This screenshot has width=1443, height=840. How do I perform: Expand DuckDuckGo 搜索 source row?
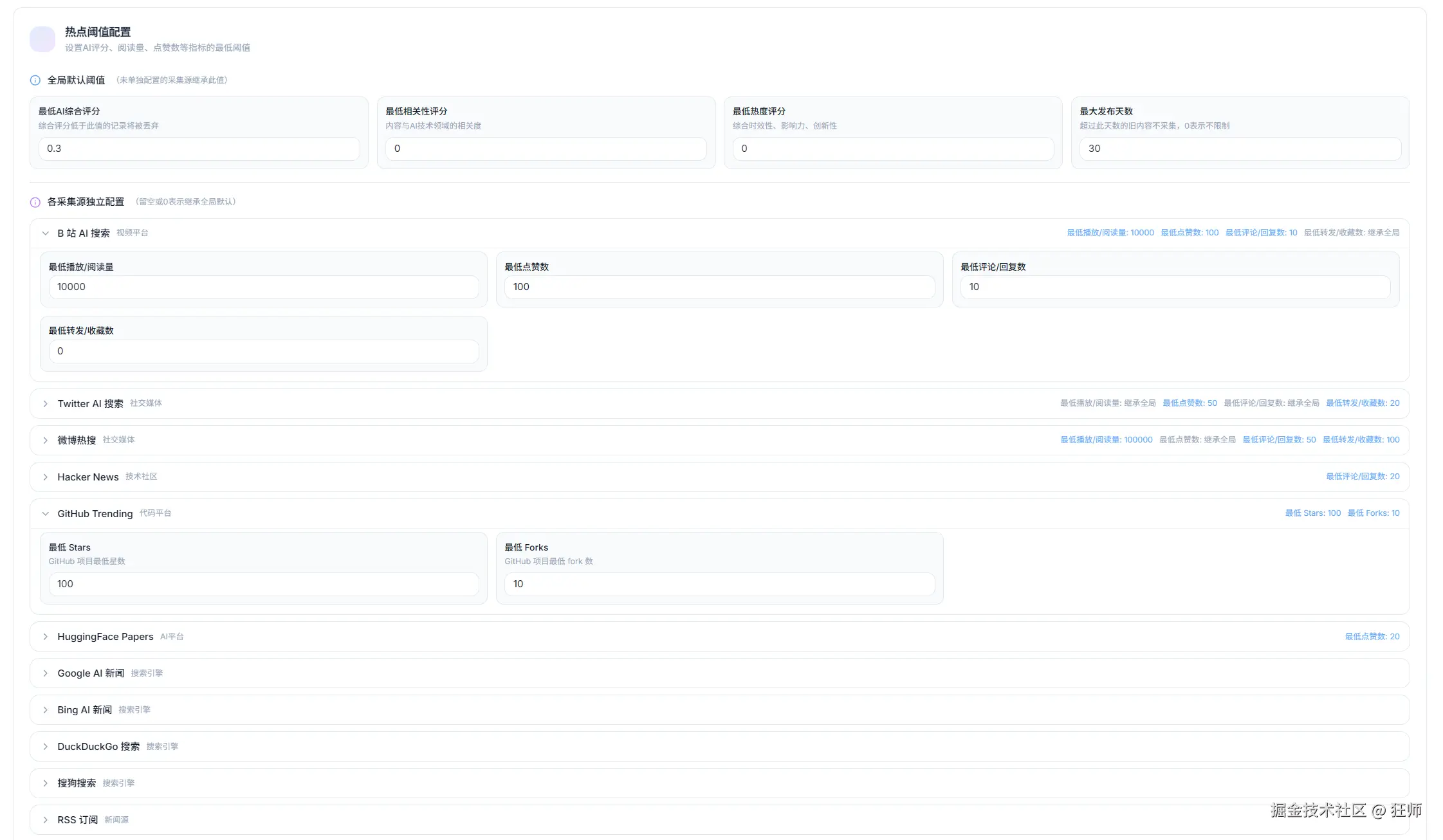pos(45,747)
